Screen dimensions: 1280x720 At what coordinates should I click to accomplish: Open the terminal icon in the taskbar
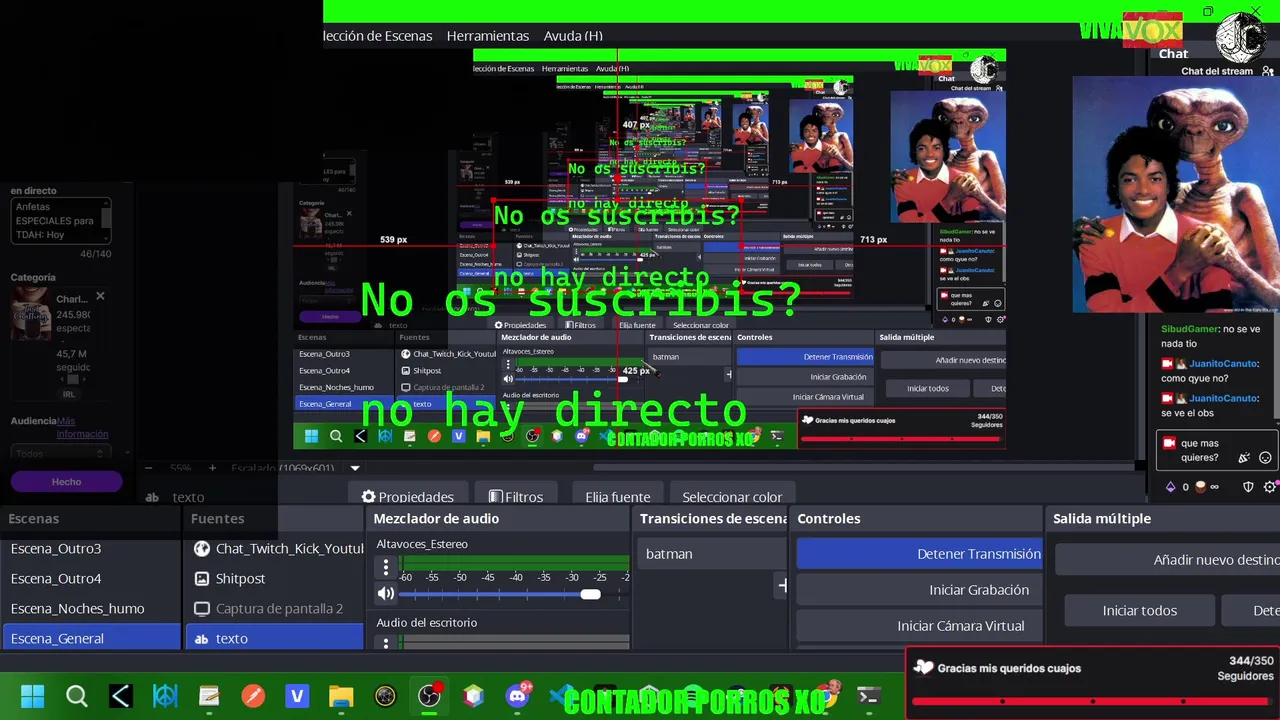pos(868,696)
